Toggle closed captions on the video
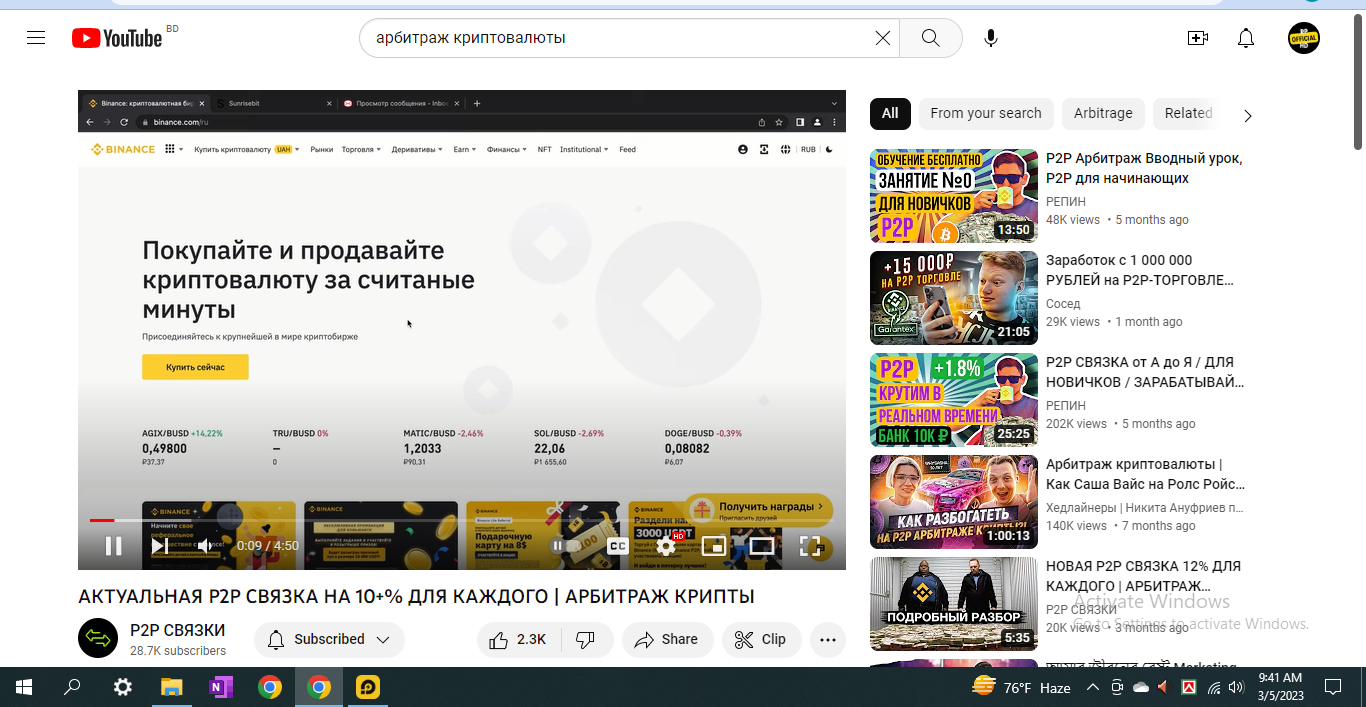The width and height of the screenshot is (1366, 707). pyautogui.click(x=618, y=546)
